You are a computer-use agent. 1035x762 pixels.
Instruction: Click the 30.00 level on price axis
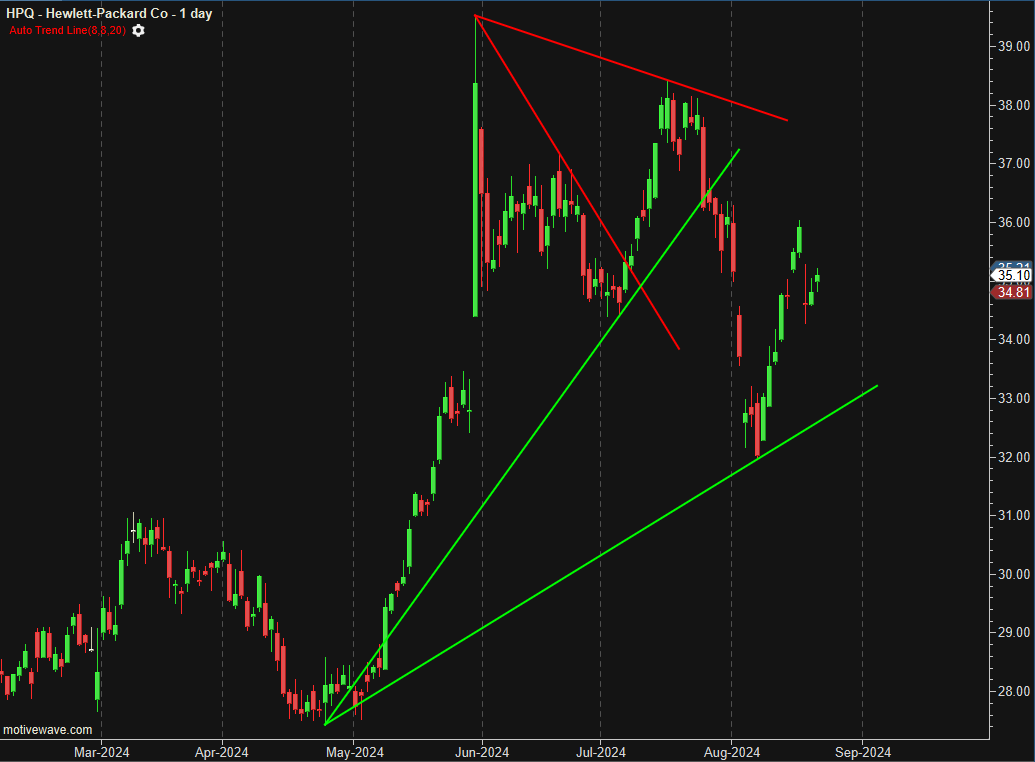tap(1012, 574)
